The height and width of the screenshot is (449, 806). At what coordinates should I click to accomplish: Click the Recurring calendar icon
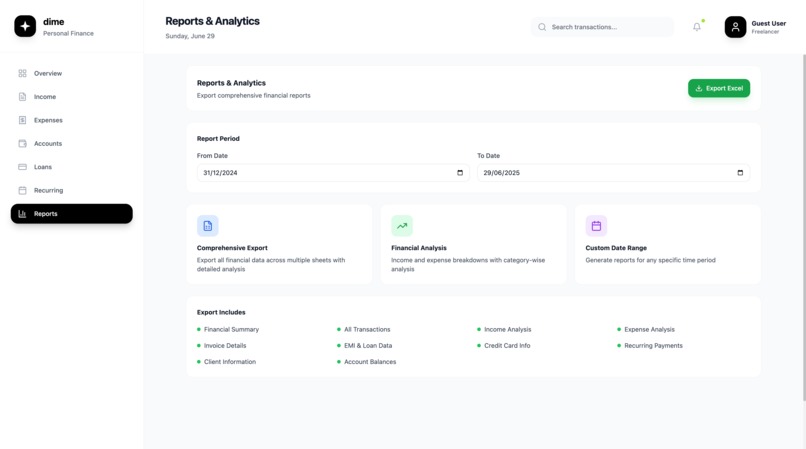point(22,190)
